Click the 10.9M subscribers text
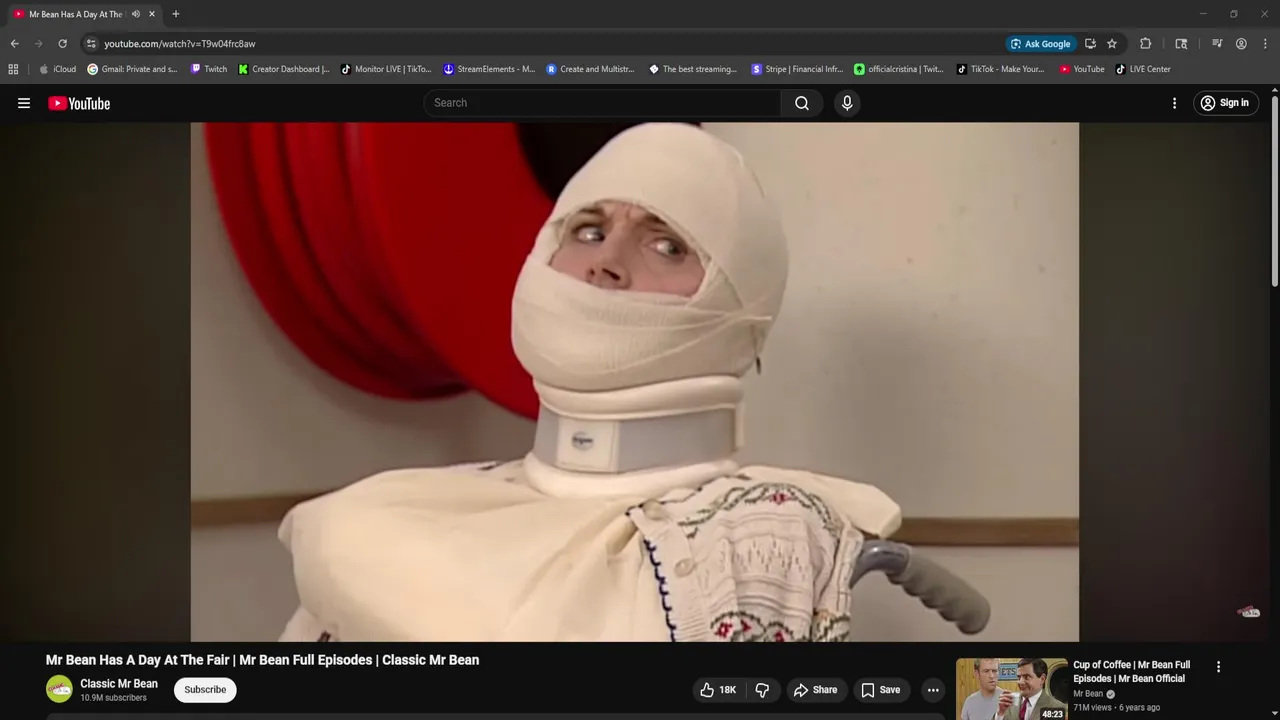The width and height of the screenshot is (1280, 720). click(x=113, y=698)
